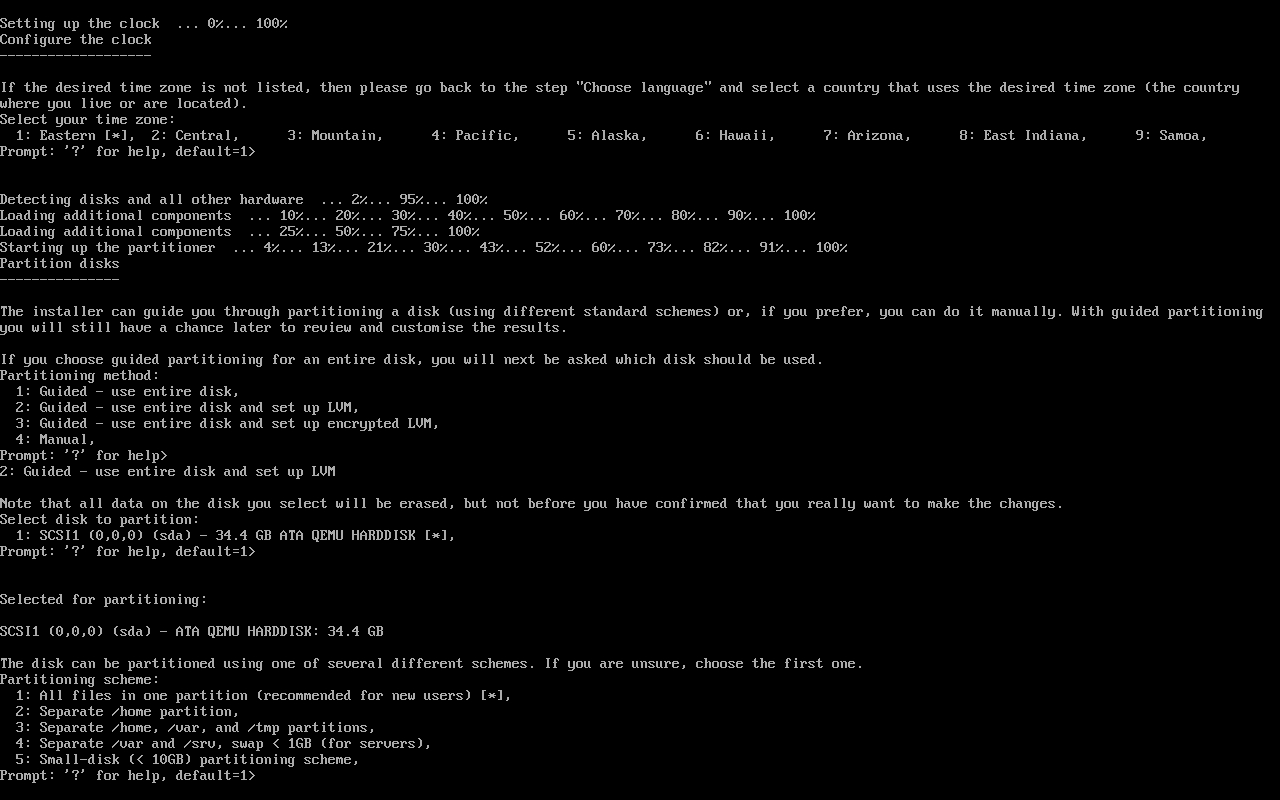Choose the SCSI1 sda QEMU HARDDISK entry
The height and width of the screenshot is (800, 1280).
235,536
